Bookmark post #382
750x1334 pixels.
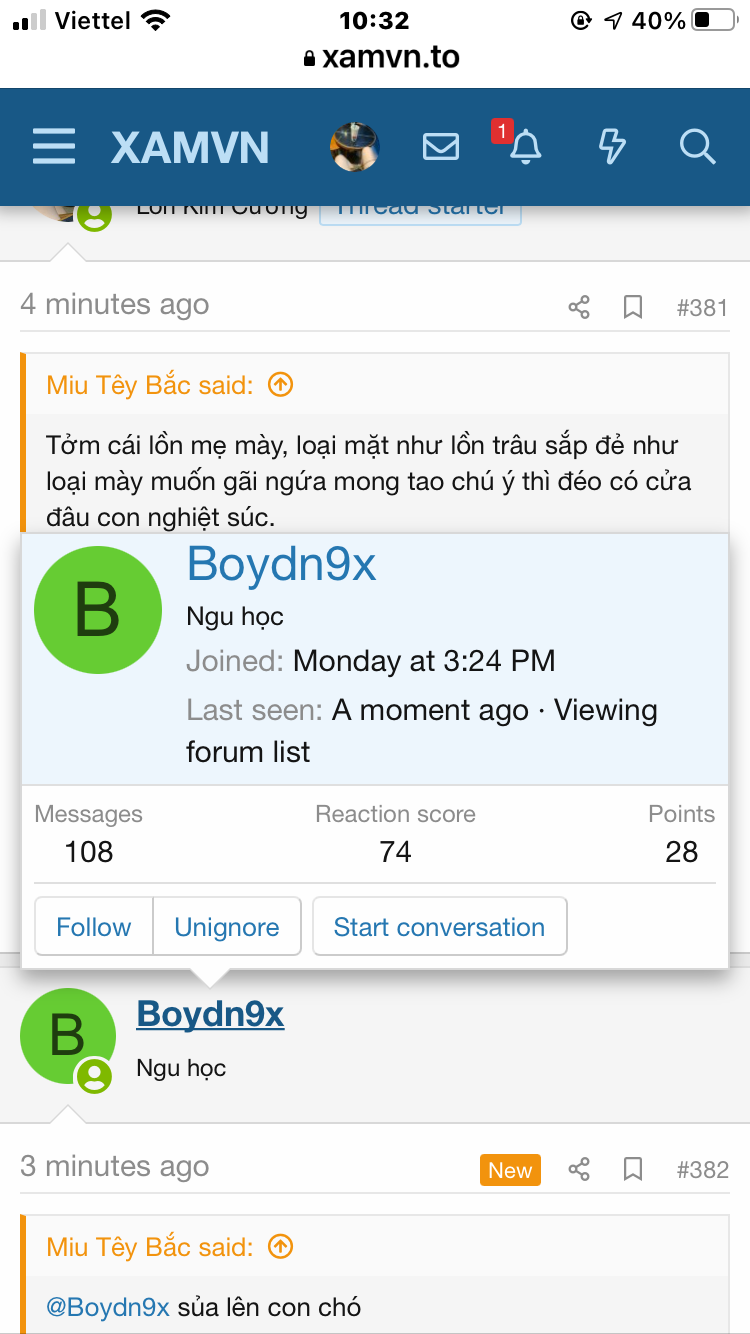coord(633,1169)
